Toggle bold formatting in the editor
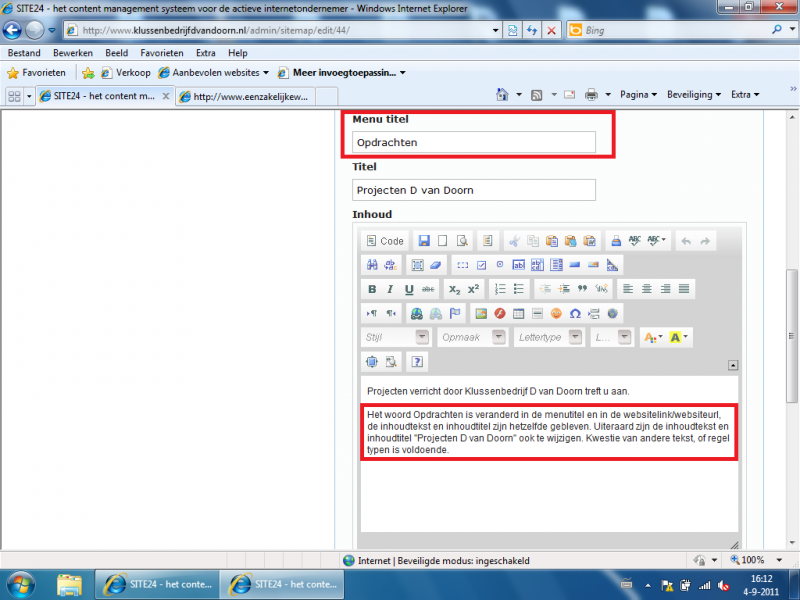Image resolution: width=800 pixels, height=600 pixels. click(372, 289)
